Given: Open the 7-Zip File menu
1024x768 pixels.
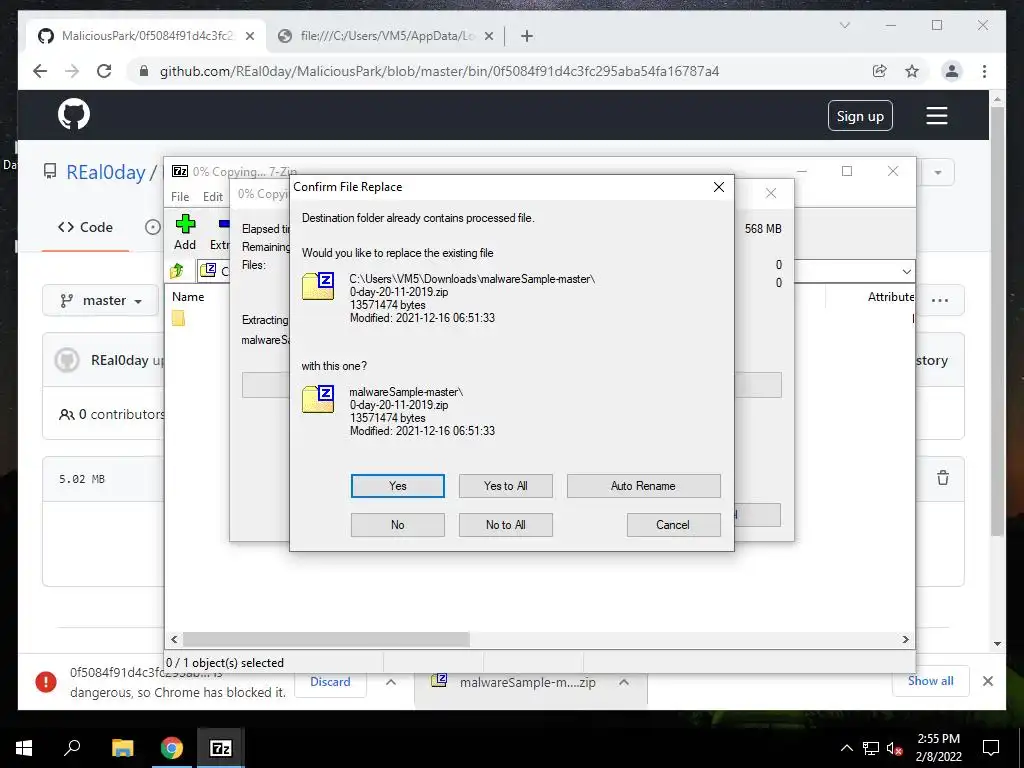Looking at the screenshot, I should click(x=180, y=197).
